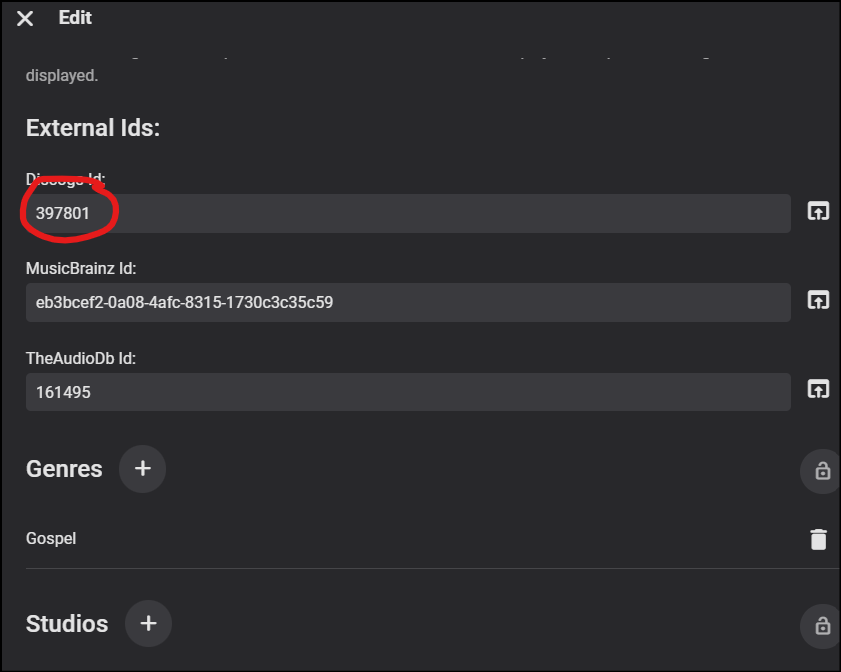Open the MusicBrainz Id external link
The image size is (841, 672).
tap(818, 300)
